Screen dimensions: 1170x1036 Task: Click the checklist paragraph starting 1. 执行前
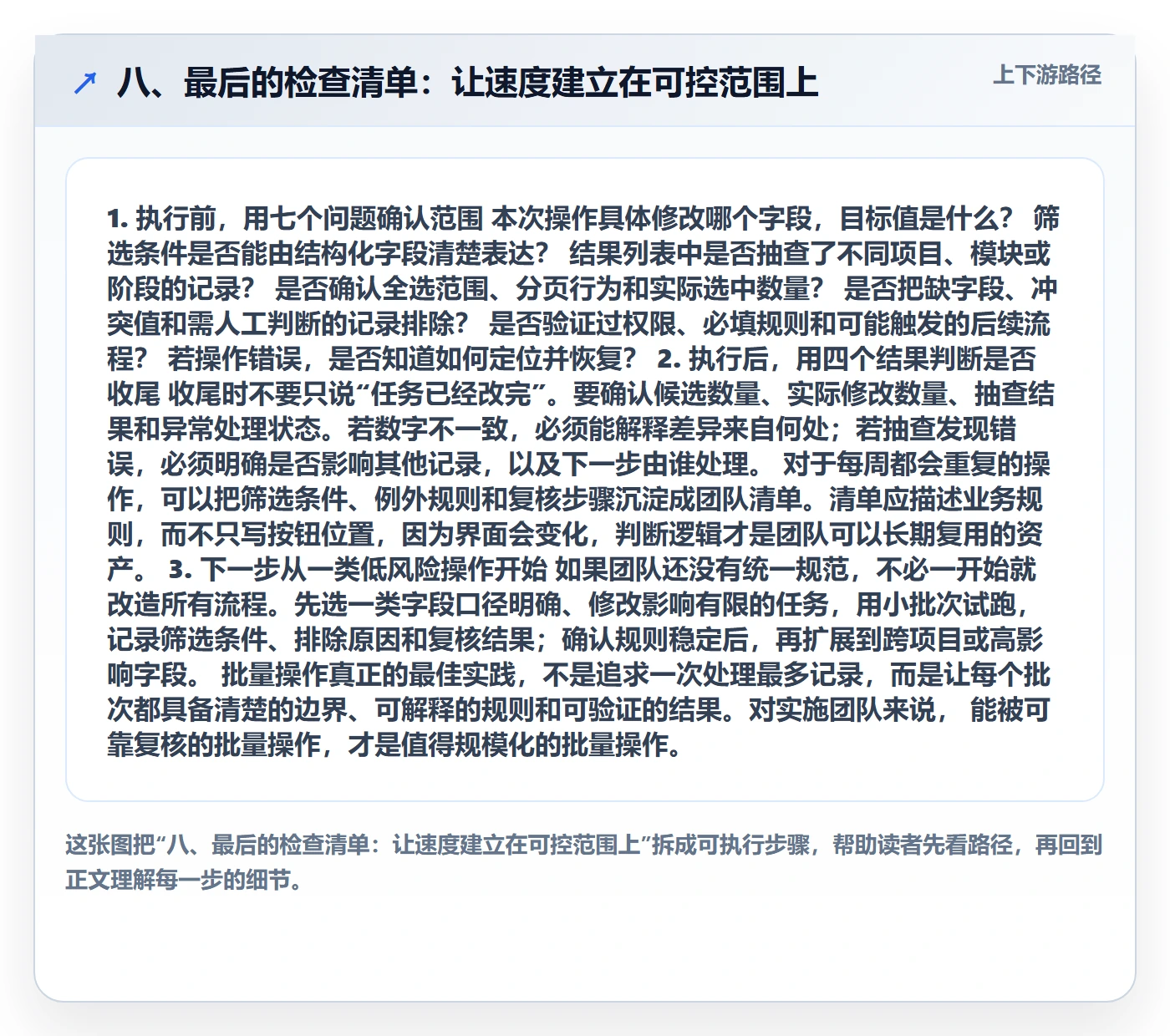pos(583,481)
